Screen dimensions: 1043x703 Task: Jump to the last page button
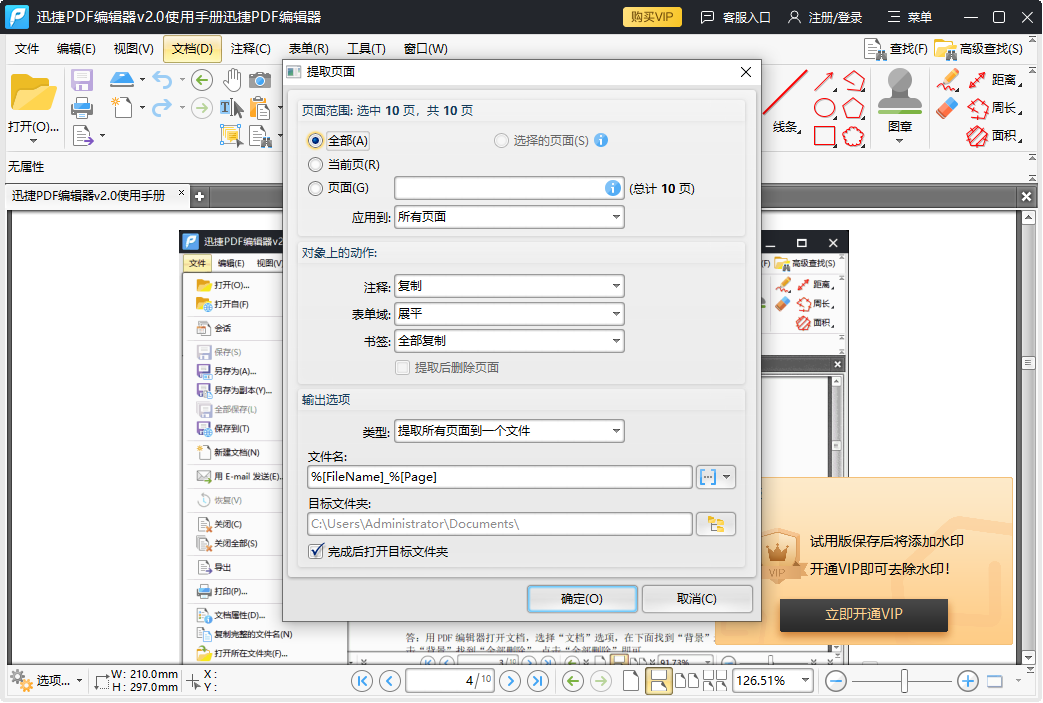point(538,681)
